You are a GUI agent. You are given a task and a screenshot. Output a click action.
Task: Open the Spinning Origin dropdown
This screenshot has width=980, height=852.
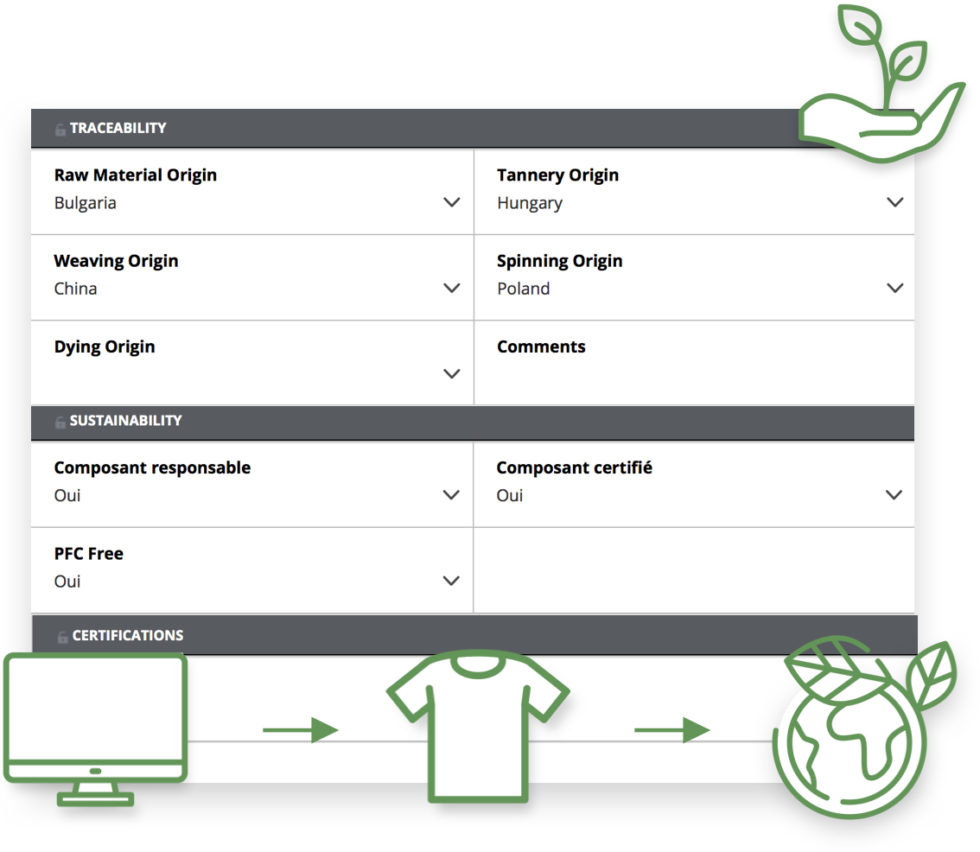click(895, 287)
